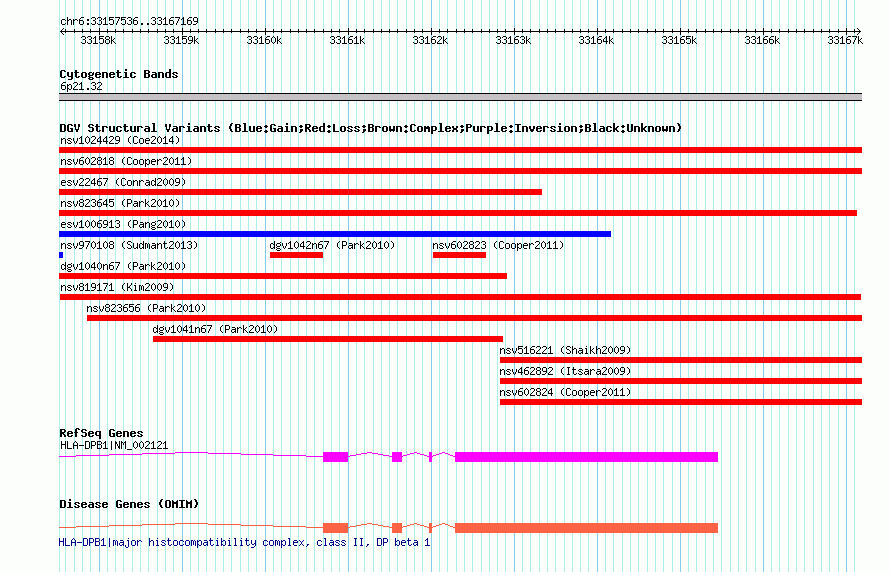
Task: Click the Disease Genes (OMIM) track title
Action: pos(129,504)
